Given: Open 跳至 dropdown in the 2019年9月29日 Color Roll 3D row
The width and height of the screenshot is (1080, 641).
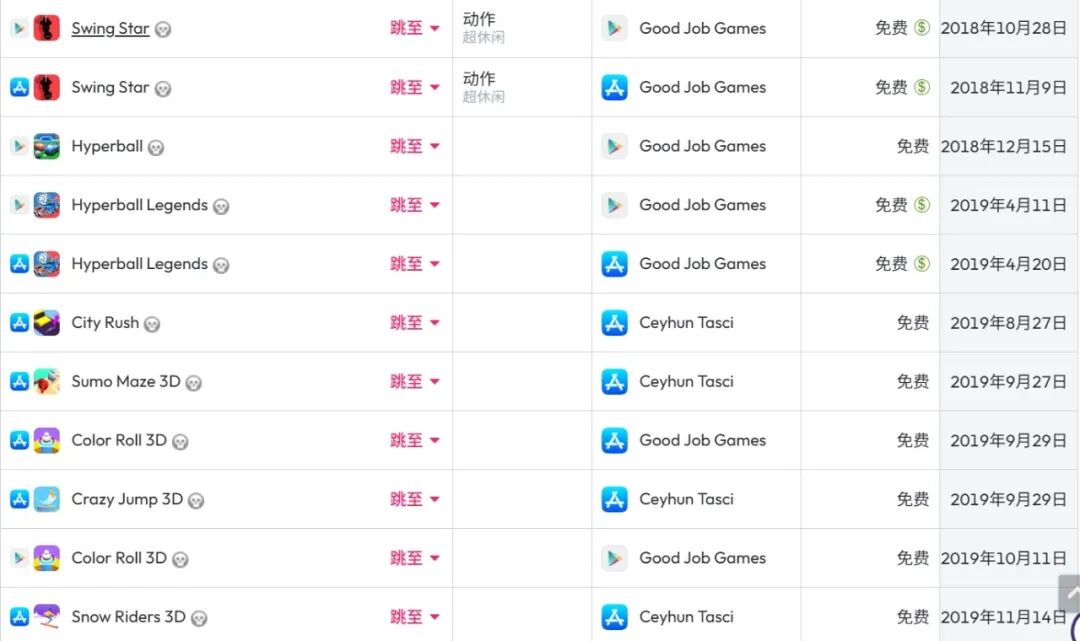Looking at the screenshot, I should click(x=415, y=440).
